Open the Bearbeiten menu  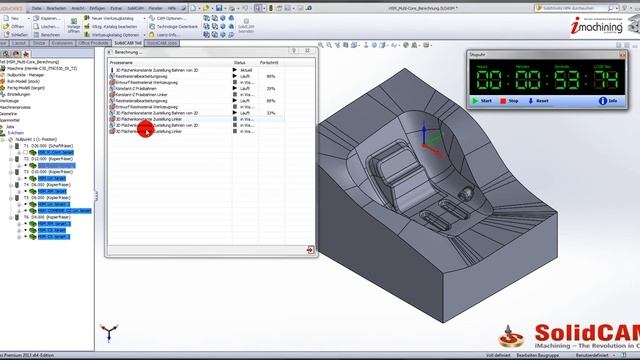[x=56, y=8]
